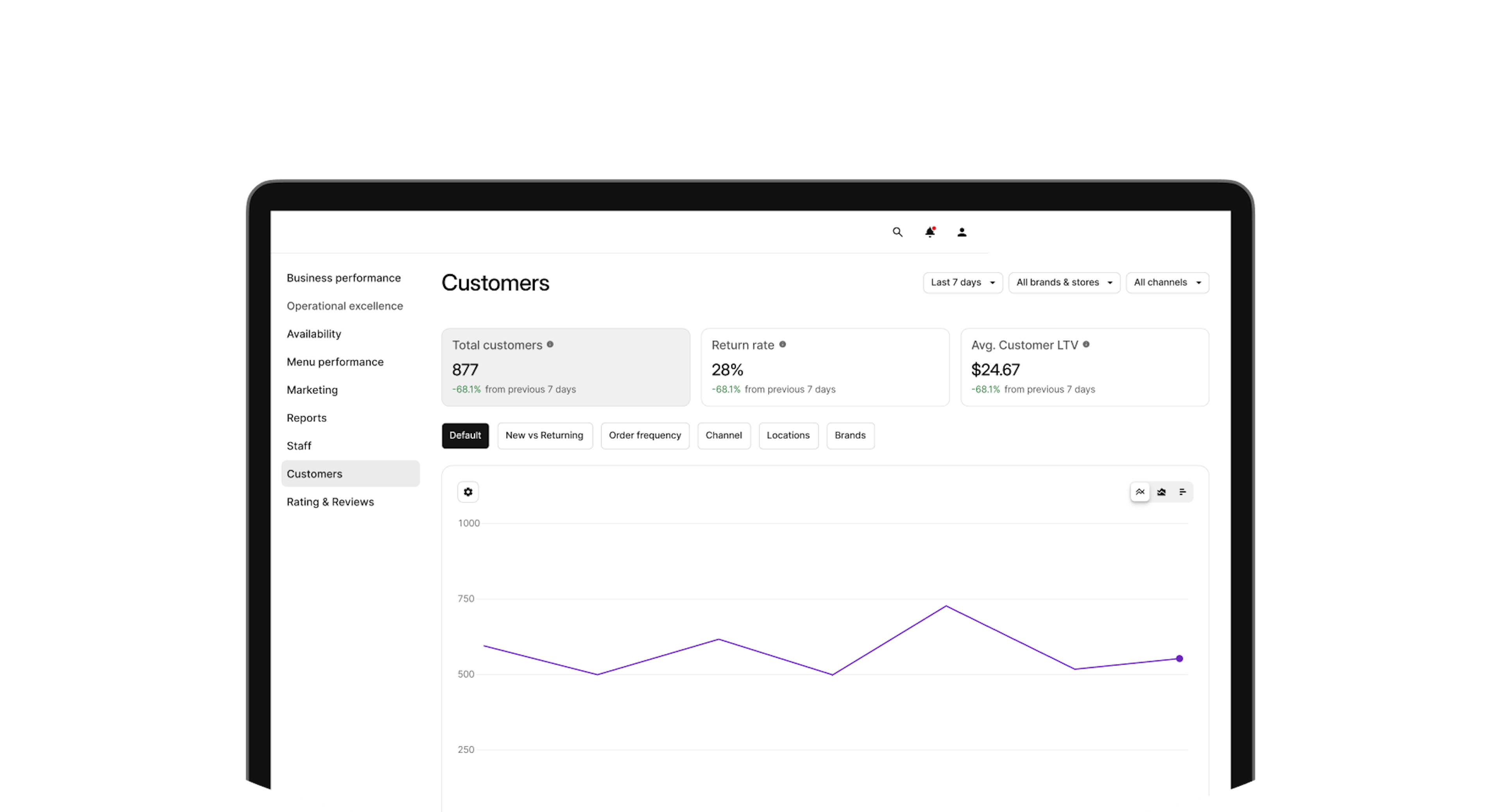Switch to line chart view
This screenshot has width=1501, height=812.
1140,492
